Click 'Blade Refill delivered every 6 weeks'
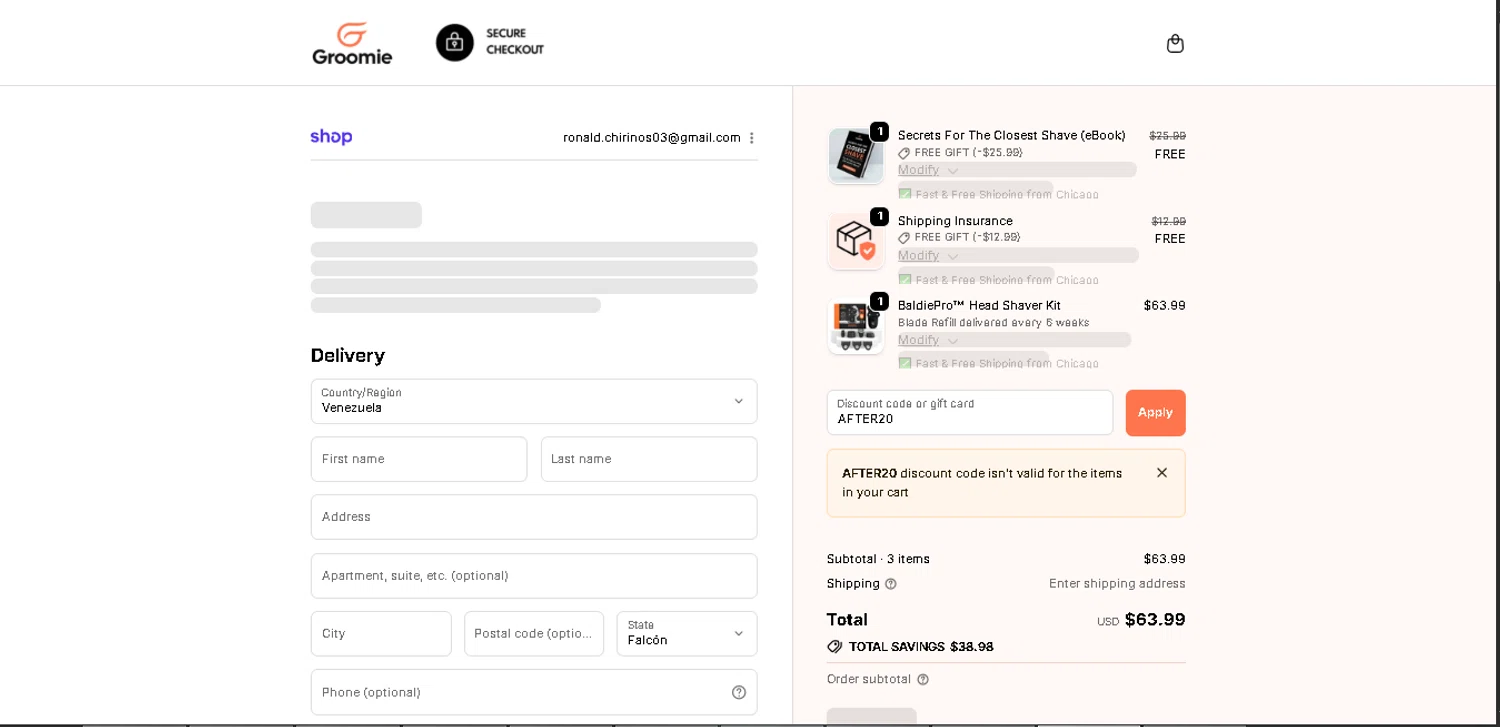1500x727 pixels. [x=993, y=322]
